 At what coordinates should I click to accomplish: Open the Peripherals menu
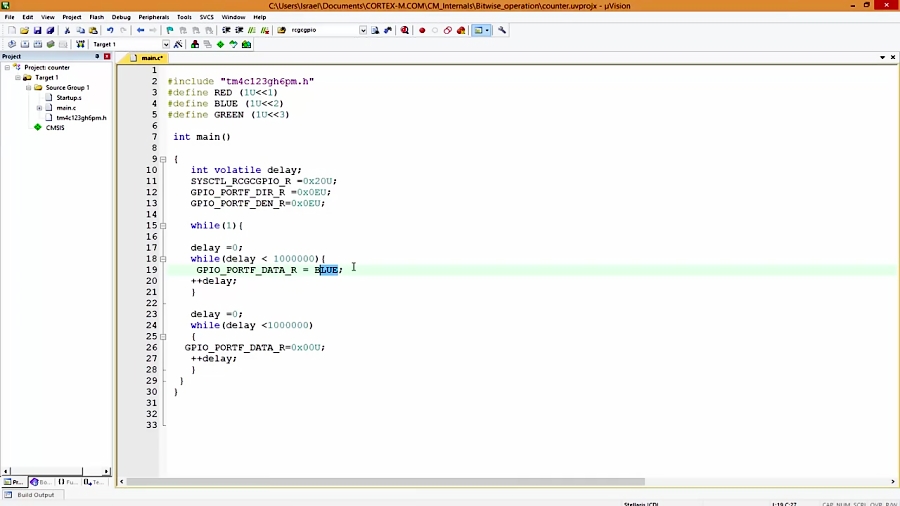[x=154, y=17]
